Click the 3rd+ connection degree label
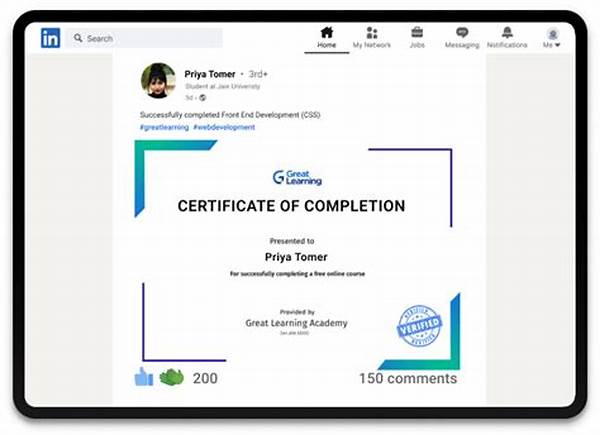The image size is (600, 435). [258, 74]
